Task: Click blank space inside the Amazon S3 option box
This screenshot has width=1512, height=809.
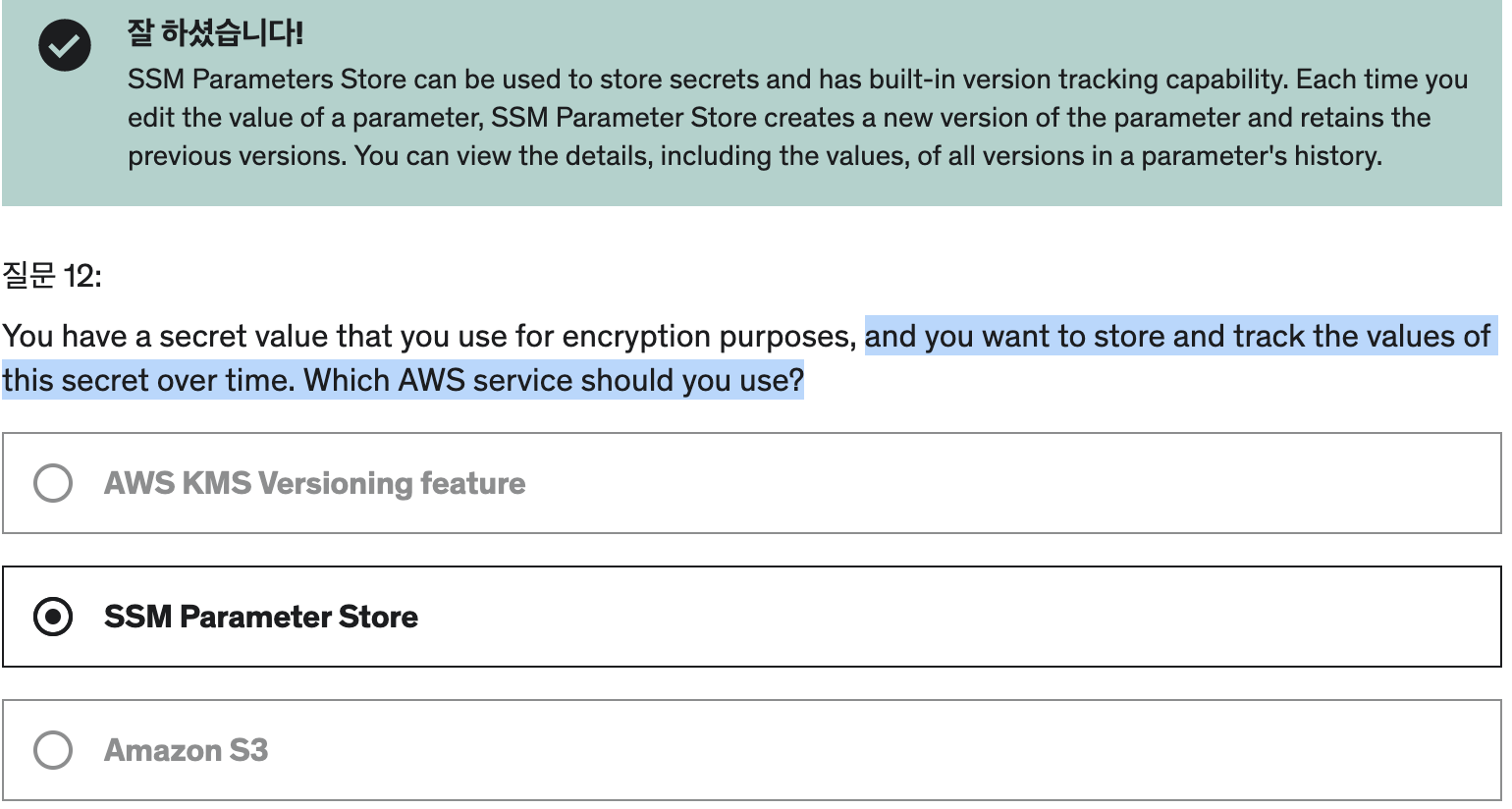Action: click(x=884, y=750)
